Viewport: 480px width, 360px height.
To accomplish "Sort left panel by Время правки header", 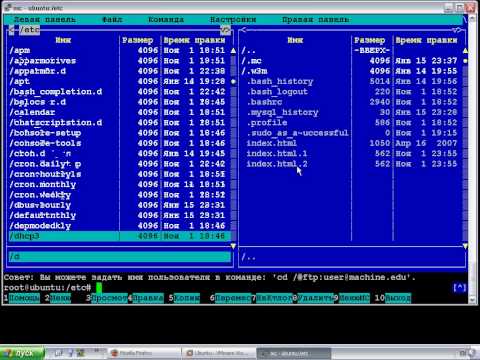I will [x=194, y=40].
